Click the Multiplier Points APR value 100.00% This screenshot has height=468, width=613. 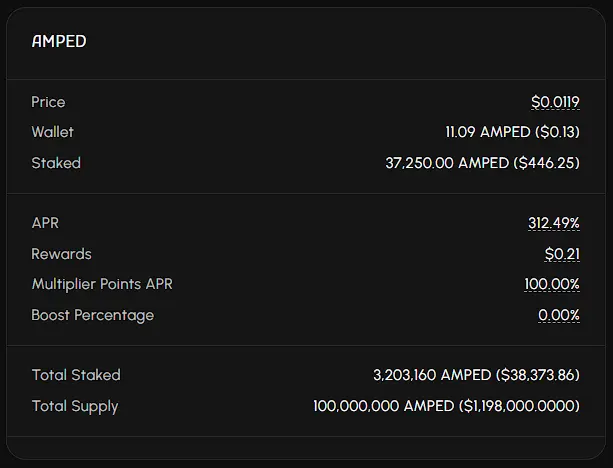(x=552, y=284)
